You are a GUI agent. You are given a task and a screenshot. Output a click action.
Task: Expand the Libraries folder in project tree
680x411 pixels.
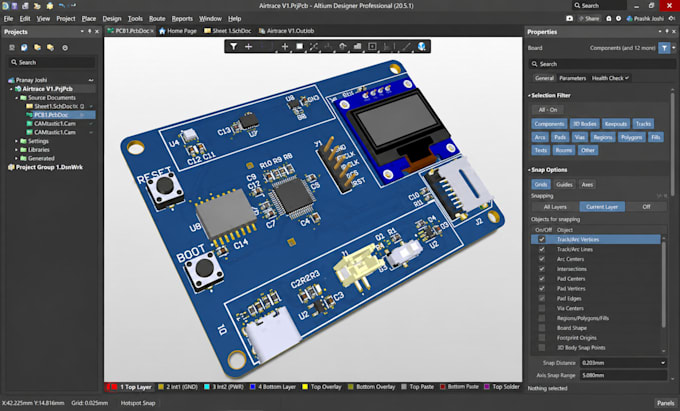[16, 150]
